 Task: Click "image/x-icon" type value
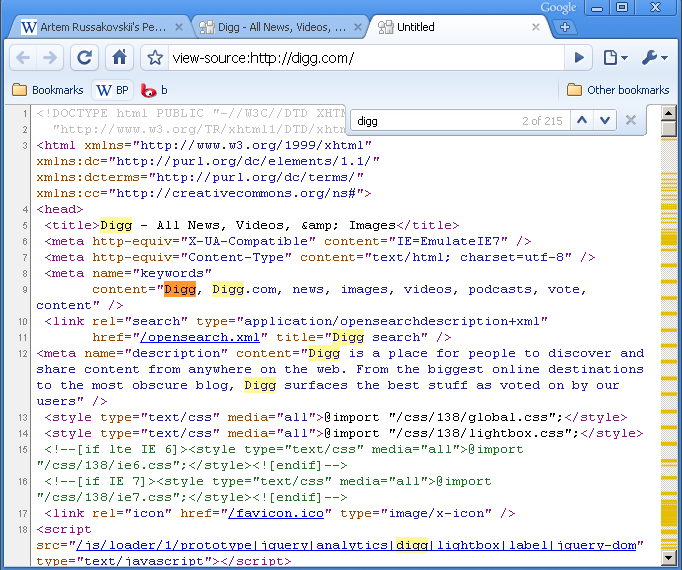(436, 513)
